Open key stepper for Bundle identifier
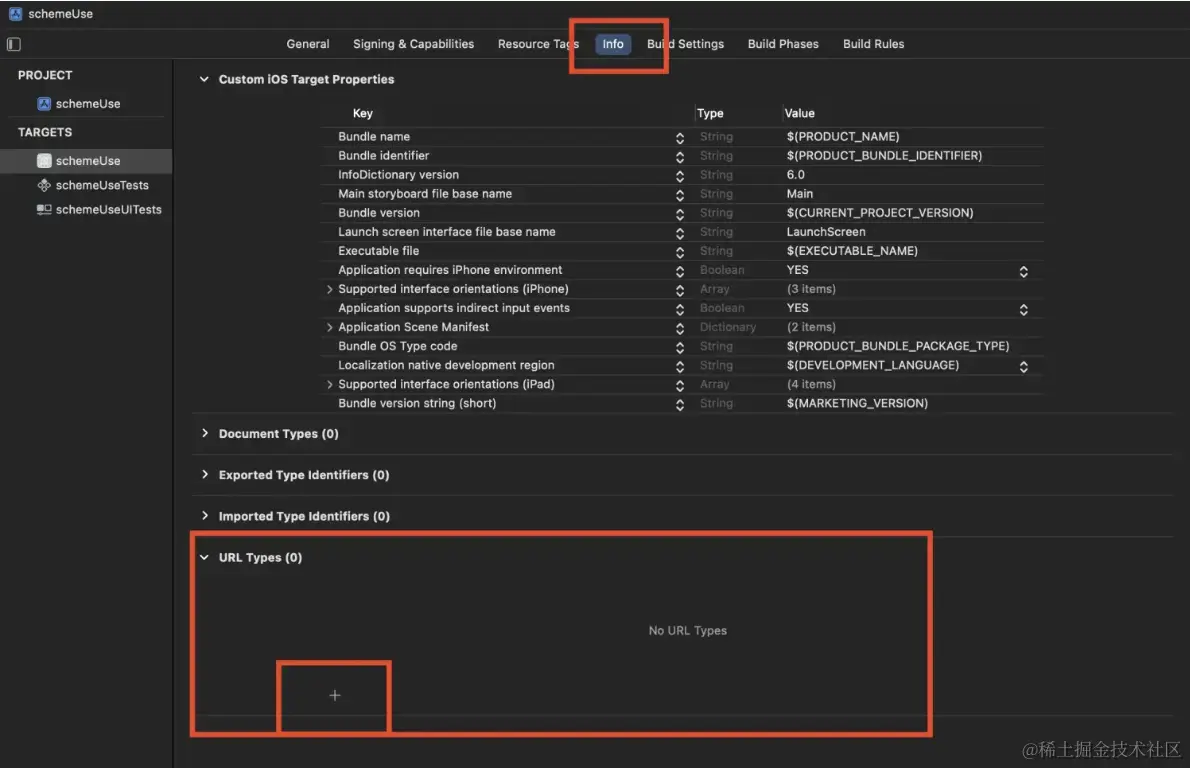This screenshot has height=768, width=1190. coord(680,156)
